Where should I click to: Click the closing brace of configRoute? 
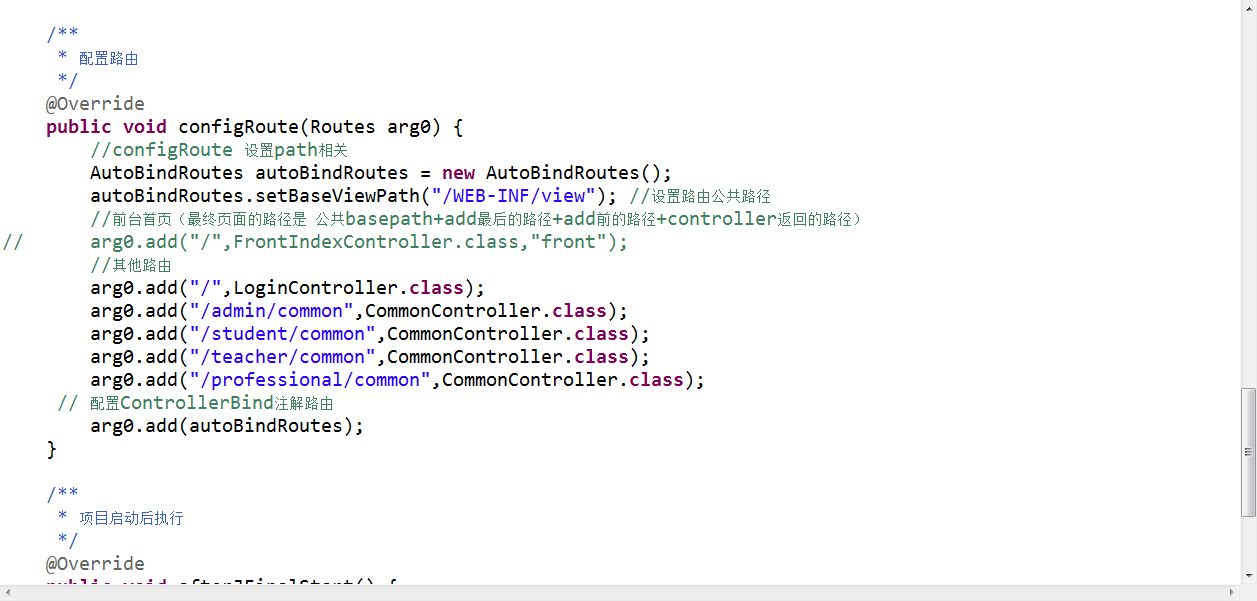click(x=52, y=449)
